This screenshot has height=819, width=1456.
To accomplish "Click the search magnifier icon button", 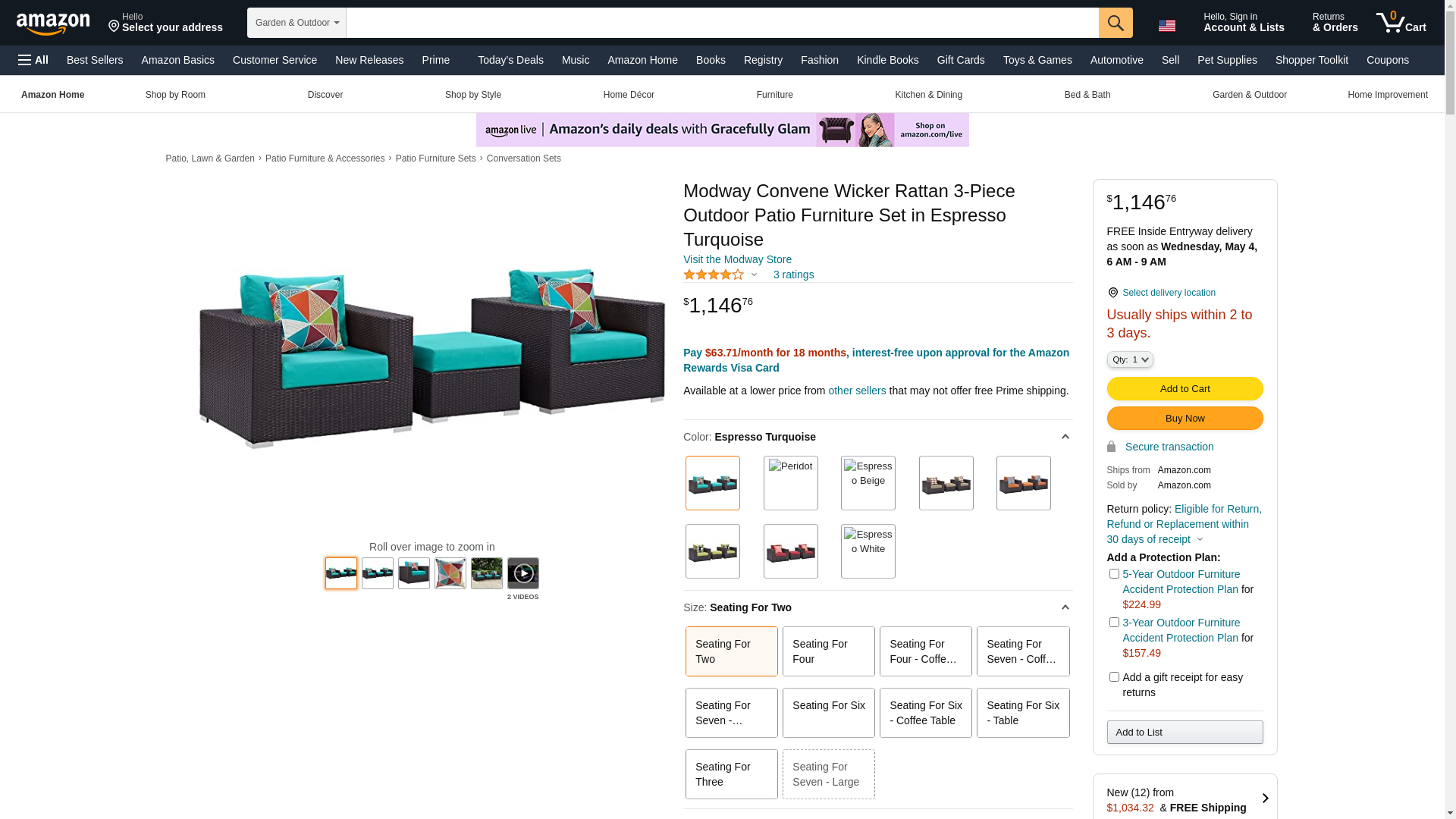I will pyautogui.click(x=1116, y=23).
